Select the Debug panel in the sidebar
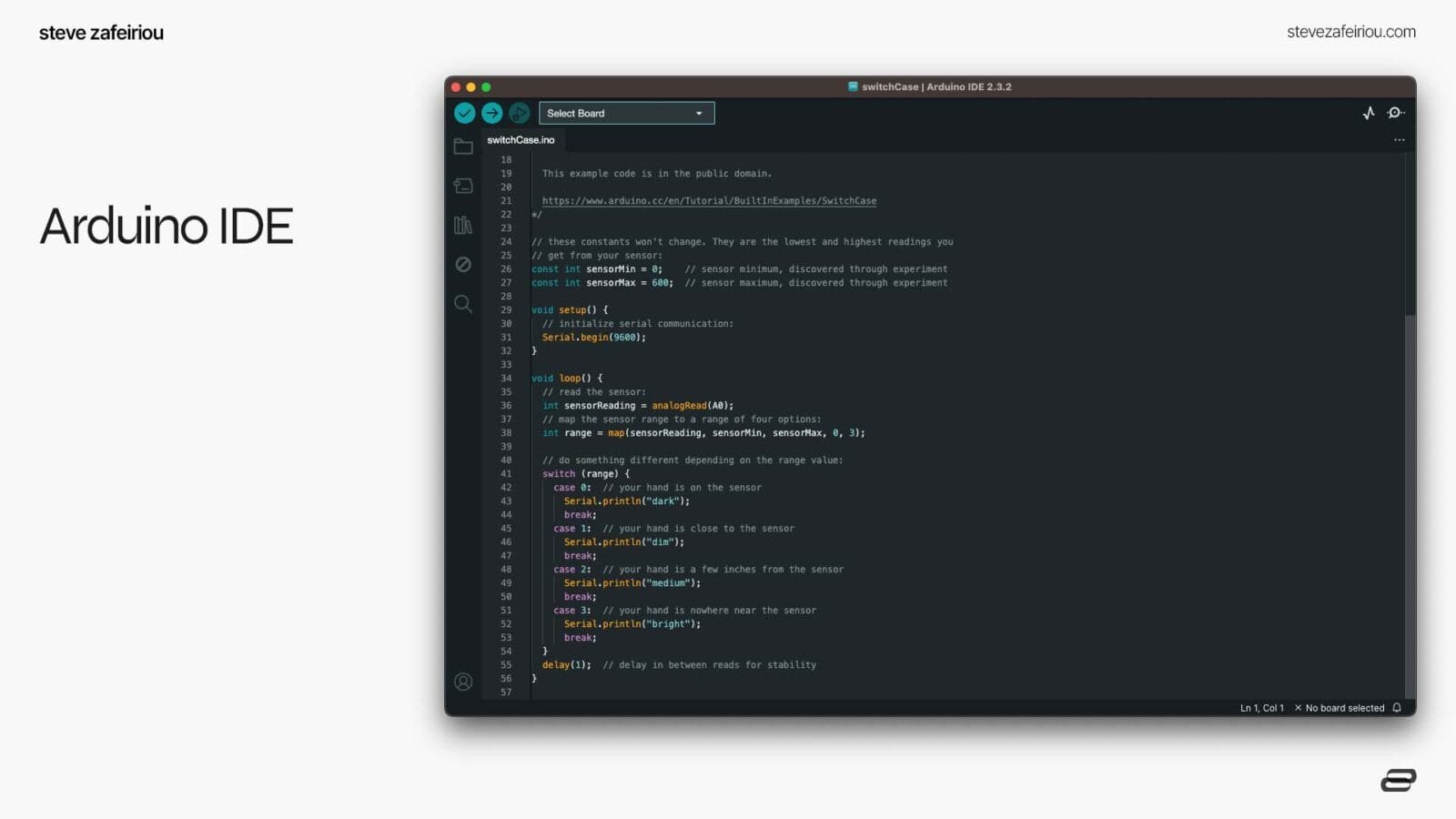The width and height of the screenshot is (1456, 819). coord(464,264)
